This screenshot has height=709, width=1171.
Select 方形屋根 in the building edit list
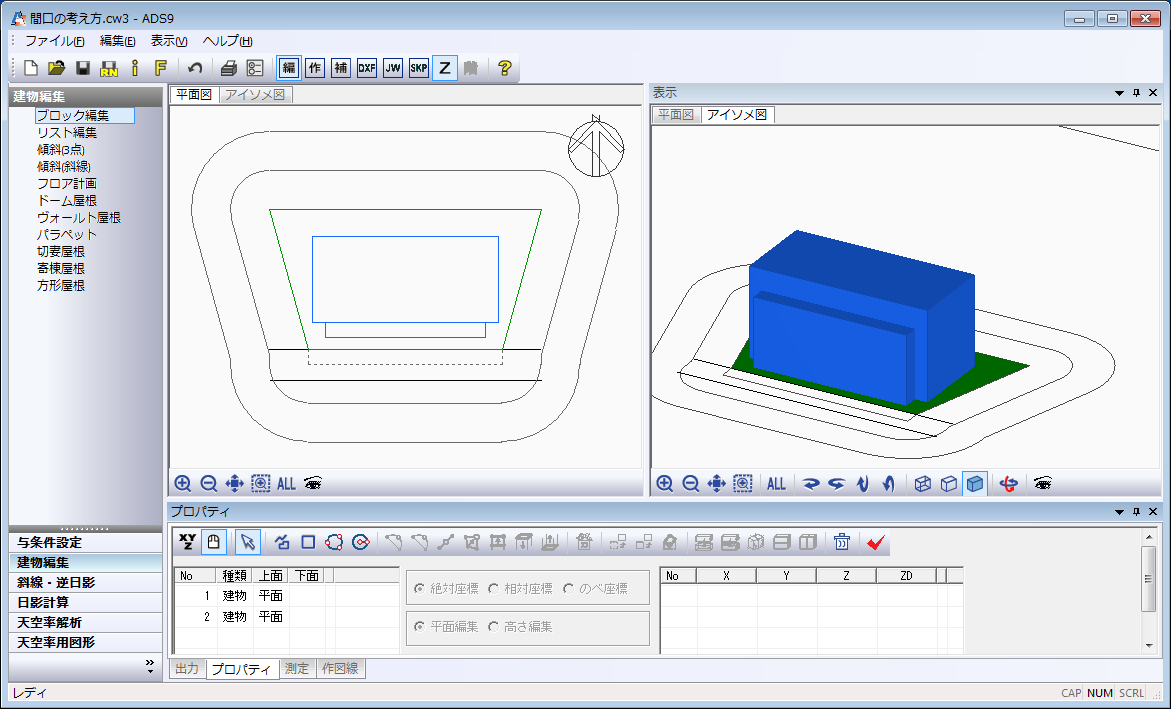[x=61, y=285]
